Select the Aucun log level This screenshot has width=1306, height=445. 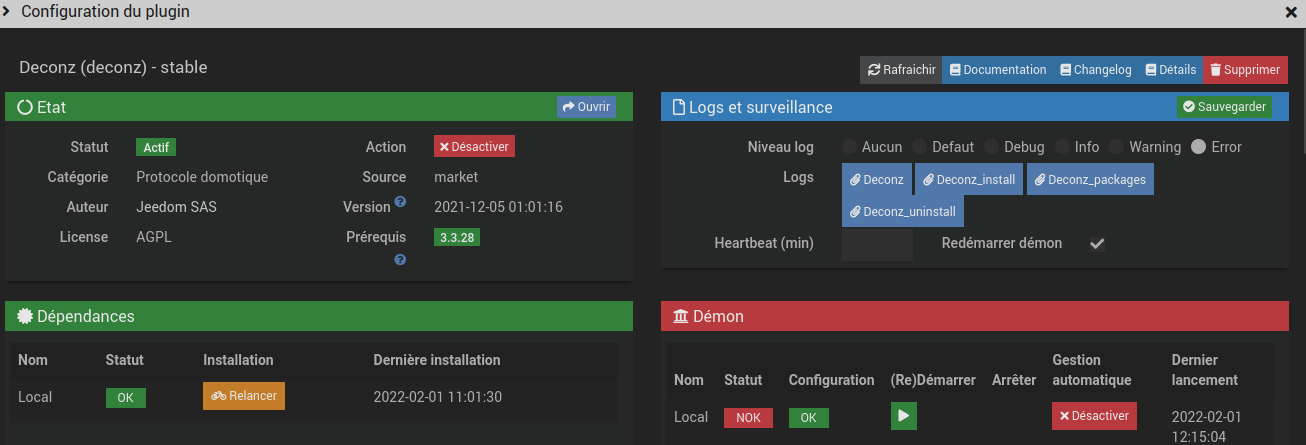tap(849, 147)
